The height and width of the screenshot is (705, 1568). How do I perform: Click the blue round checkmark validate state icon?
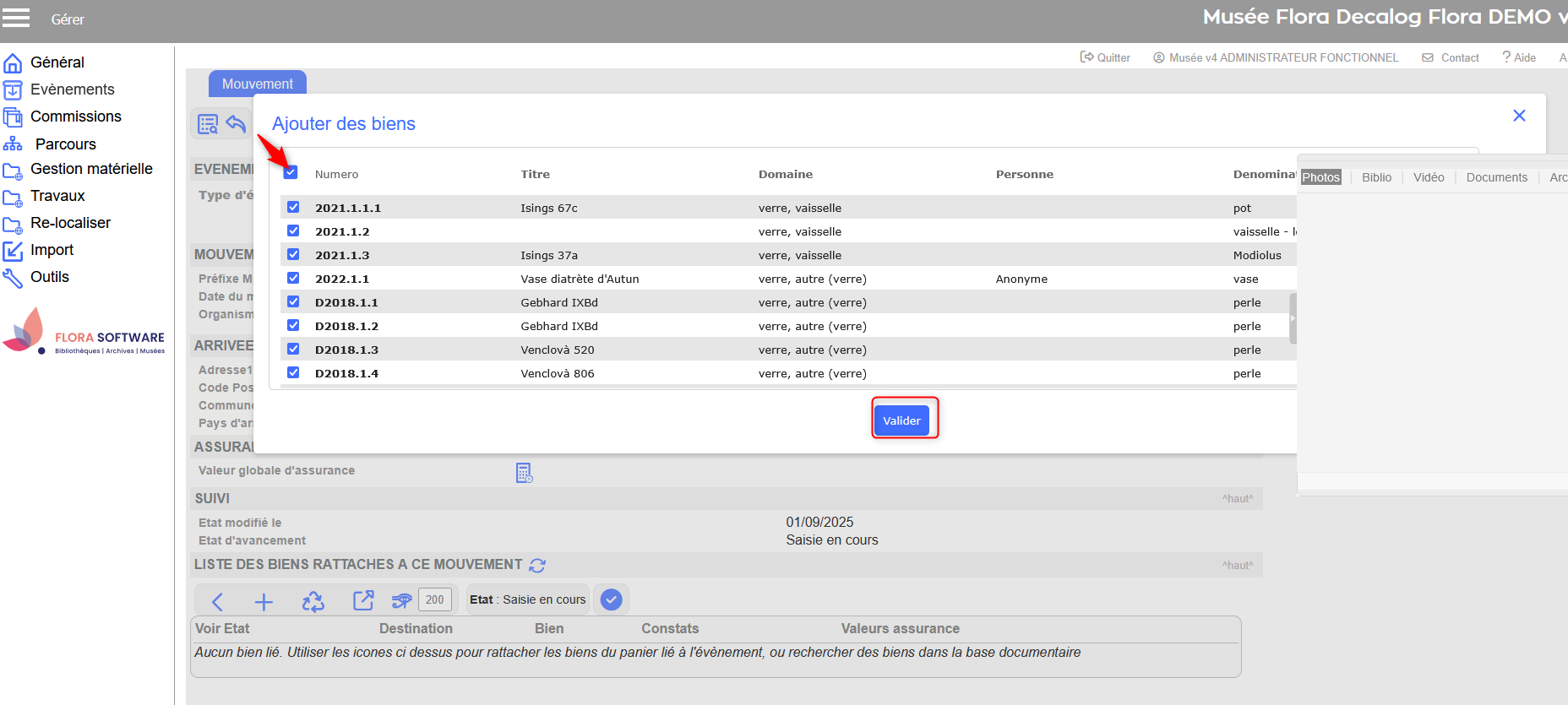(x=611, y=599)
